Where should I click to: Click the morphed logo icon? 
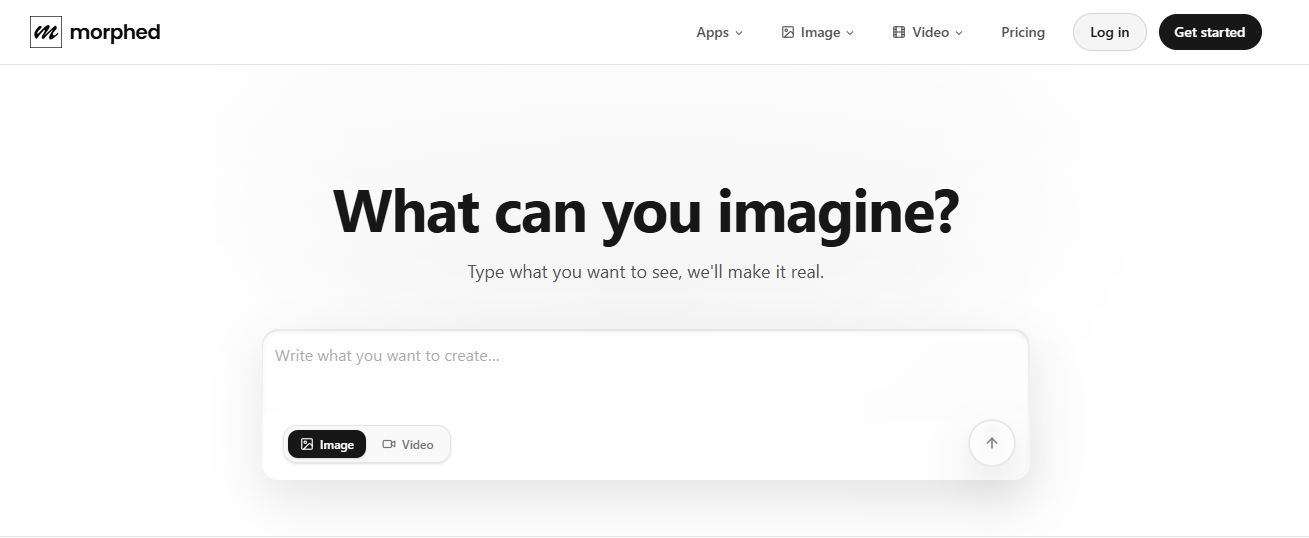coord(46,32)
